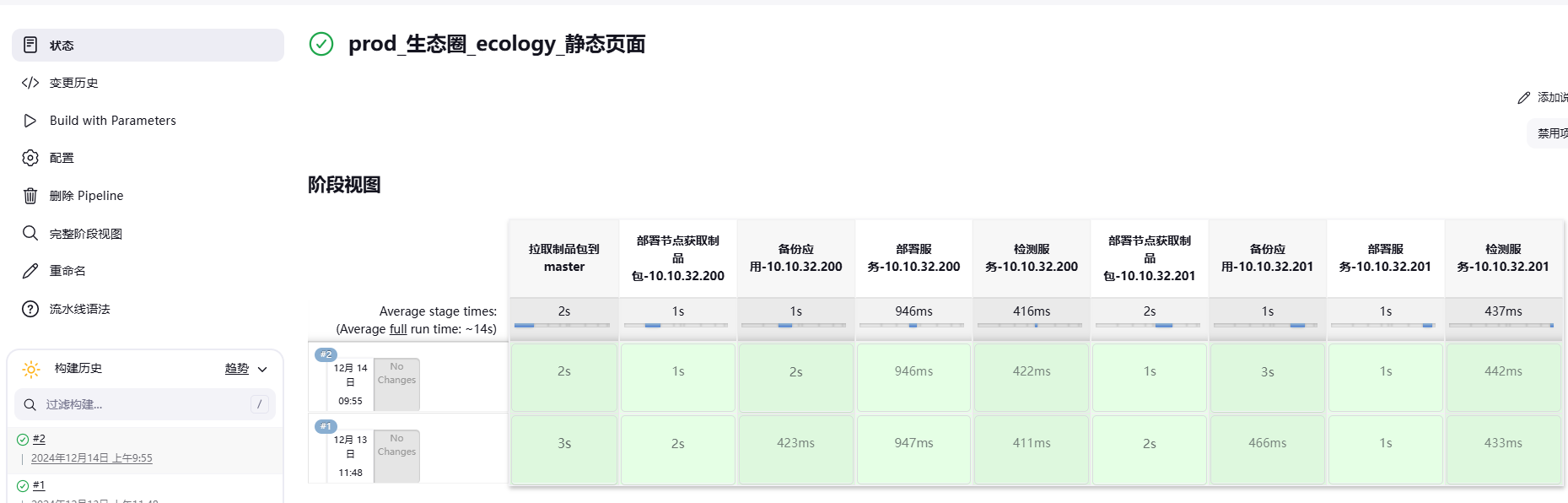Screen dimensions: 1568x503
Task: Open 变更历史 code brackets icon
Action: coord(30,83)
